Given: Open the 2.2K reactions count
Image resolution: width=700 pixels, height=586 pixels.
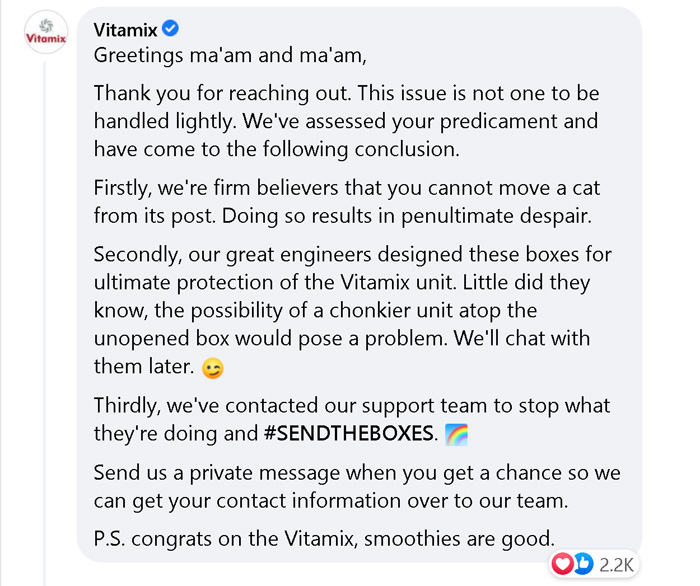Looking at the screenshot, I should (616, 564).
